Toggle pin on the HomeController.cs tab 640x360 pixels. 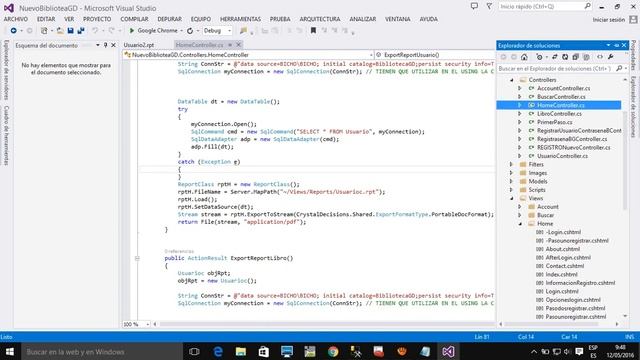click(x=230, y=44)
